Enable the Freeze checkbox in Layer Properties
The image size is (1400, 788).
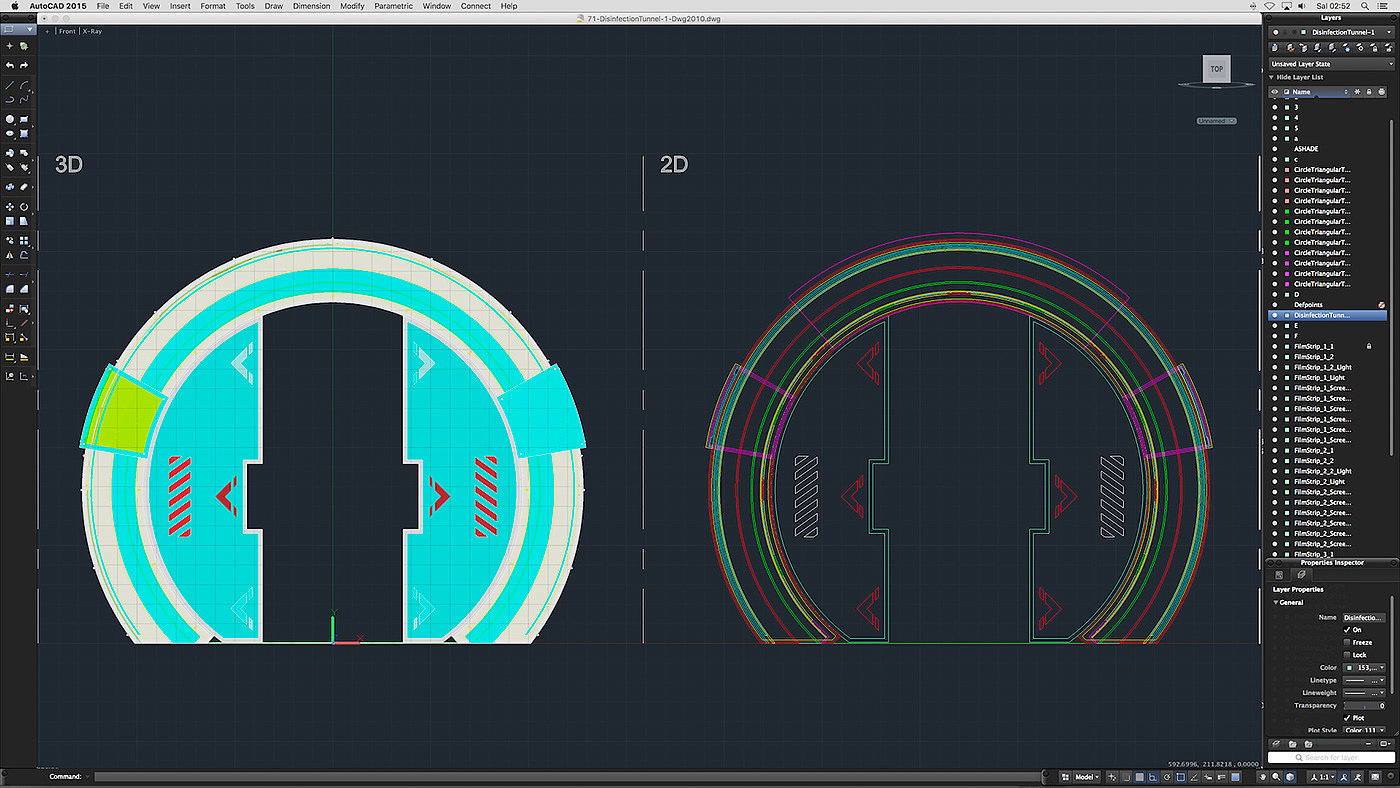pyautogui.click(x=1347, y=642)
